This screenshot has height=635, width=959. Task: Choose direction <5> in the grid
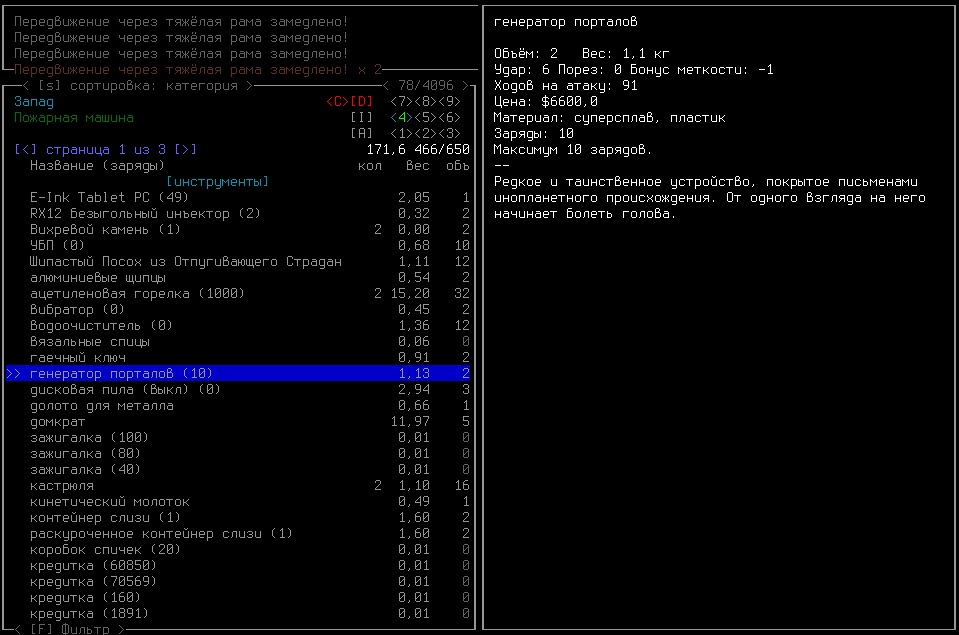point(425,117)
